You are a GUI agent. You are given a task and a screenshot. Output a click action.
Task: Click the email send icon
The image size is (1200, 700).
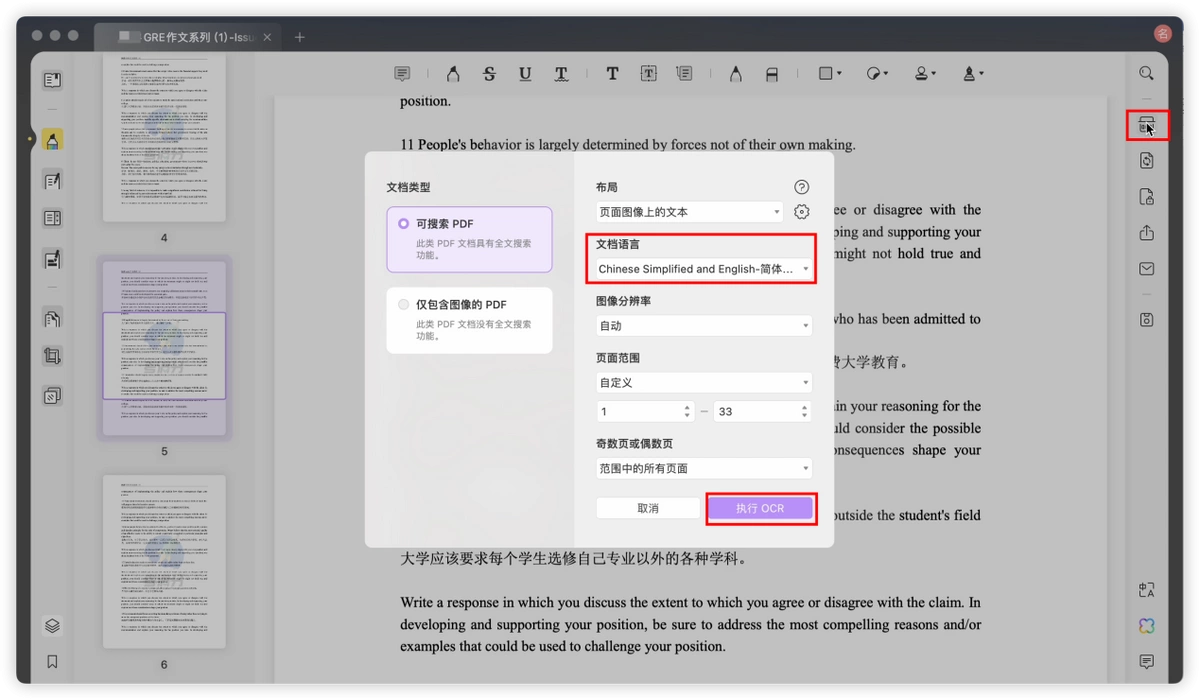coord(1146,269)
